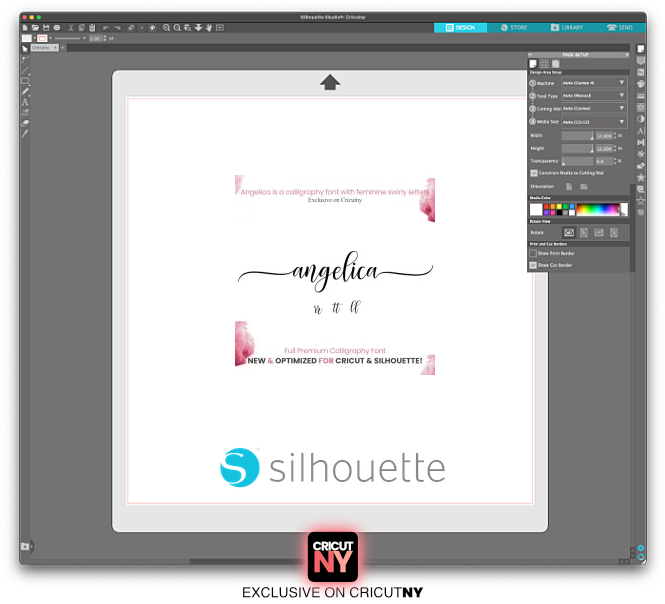The height and width of the screenshot is (604, 665).
Task: Select the Knife tool
Action: tap(25, 134)
